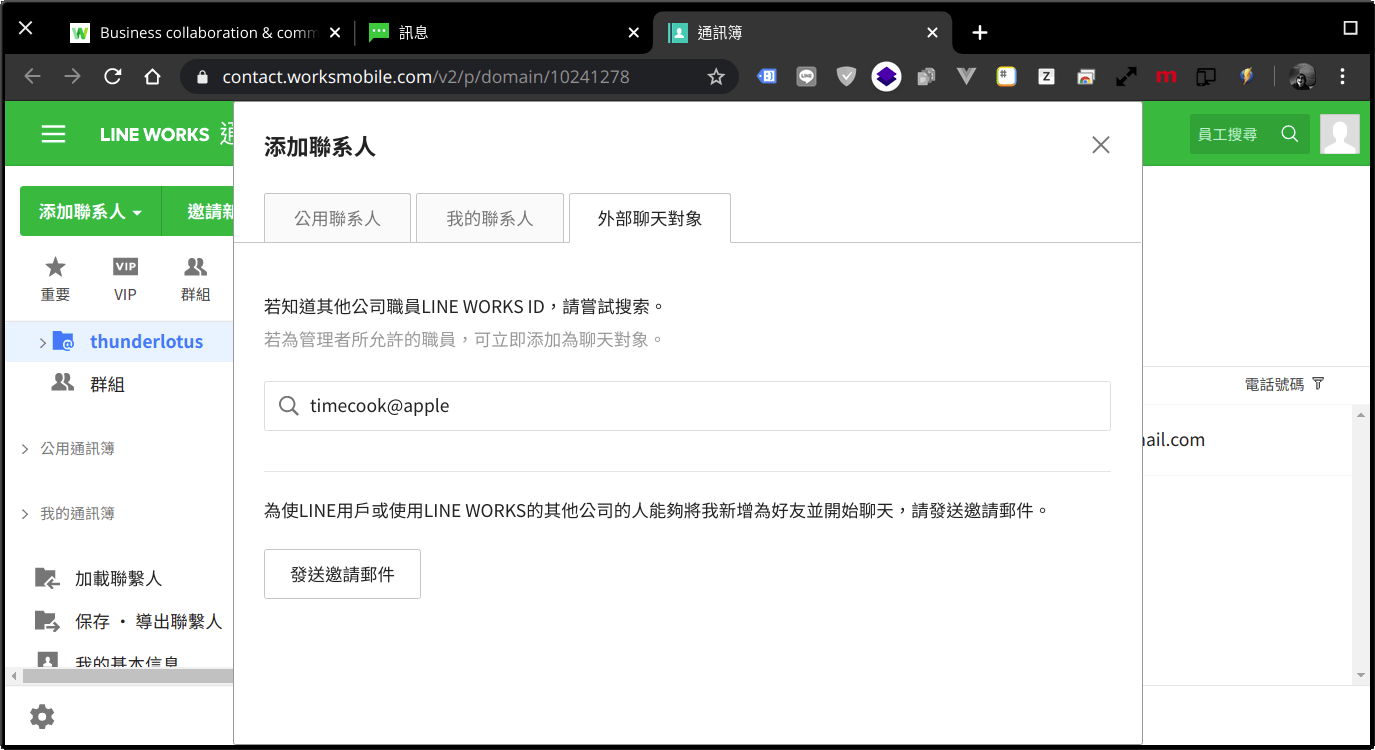Bookmark this page with the star
Image resolution: width=1375 pixels, height=750 pixels.
[716, 77]
